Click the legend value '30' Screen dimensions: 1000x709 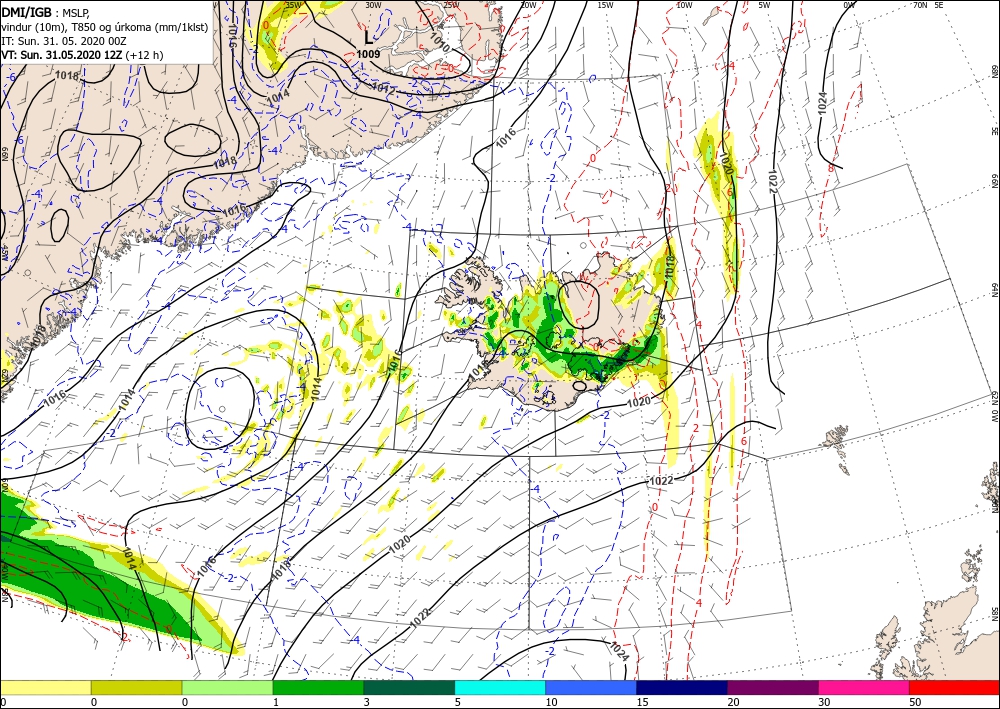(x=824, y=702)
